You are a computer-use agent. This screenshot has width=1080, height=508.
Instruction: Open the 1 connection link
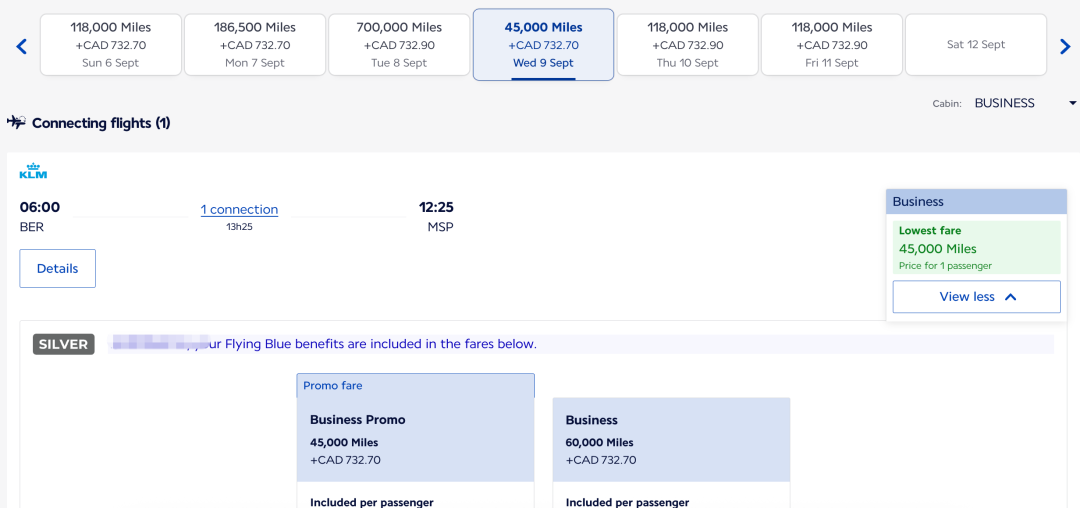(x=240, y=209)
